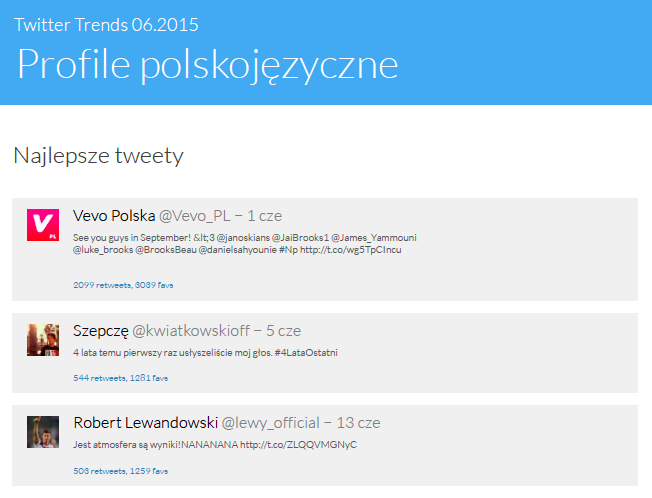The width and height of the screenshot is (652, 498).
Task: Open the Vevo Polska author name
Action: click(114, 215)
